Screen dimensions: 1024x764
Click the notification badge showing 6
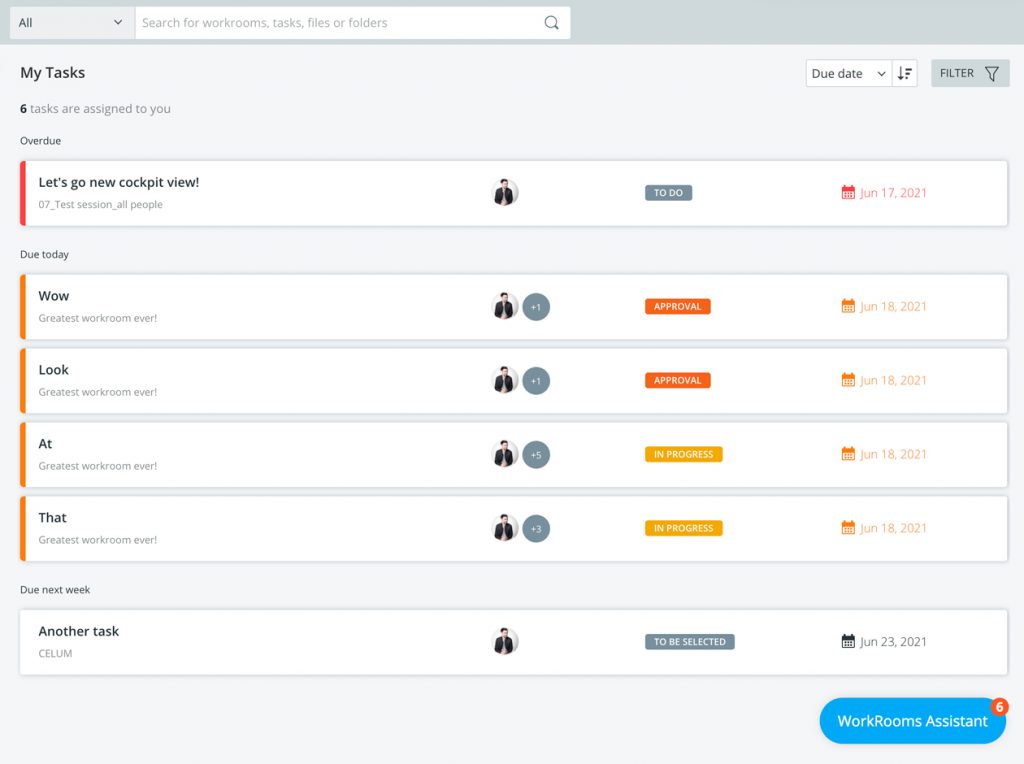(999, 707)
